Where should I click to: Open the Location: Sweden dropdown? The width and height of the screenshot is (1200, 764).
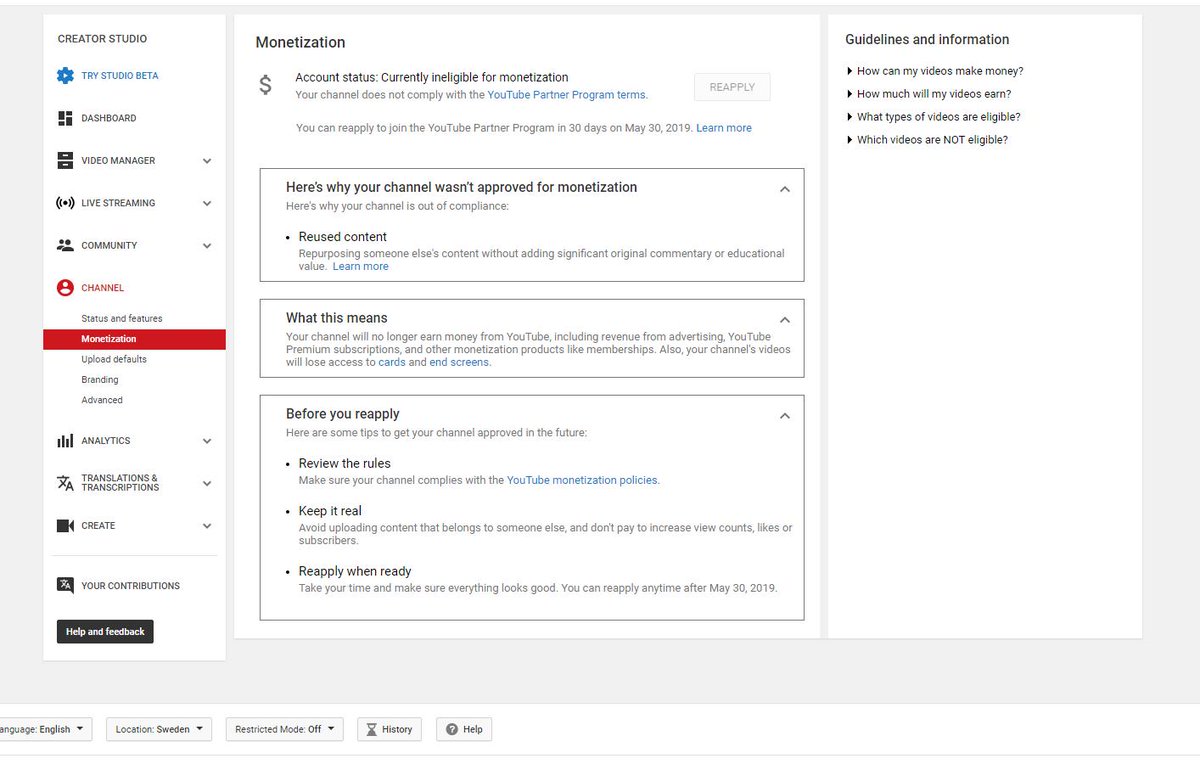coord(159,729)
